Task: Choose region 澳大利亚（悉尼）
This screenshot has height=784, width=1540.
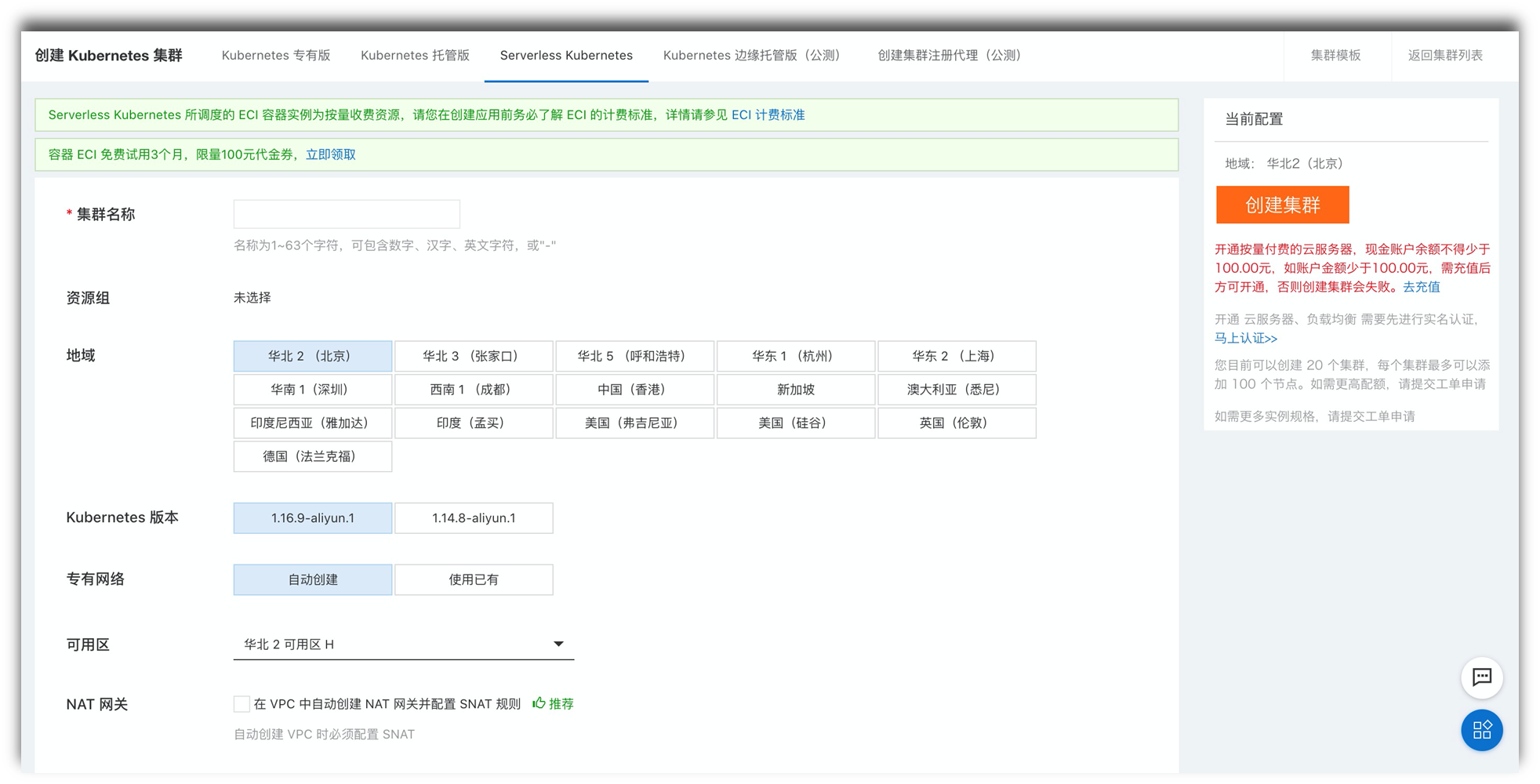Action: pos(957,390)
